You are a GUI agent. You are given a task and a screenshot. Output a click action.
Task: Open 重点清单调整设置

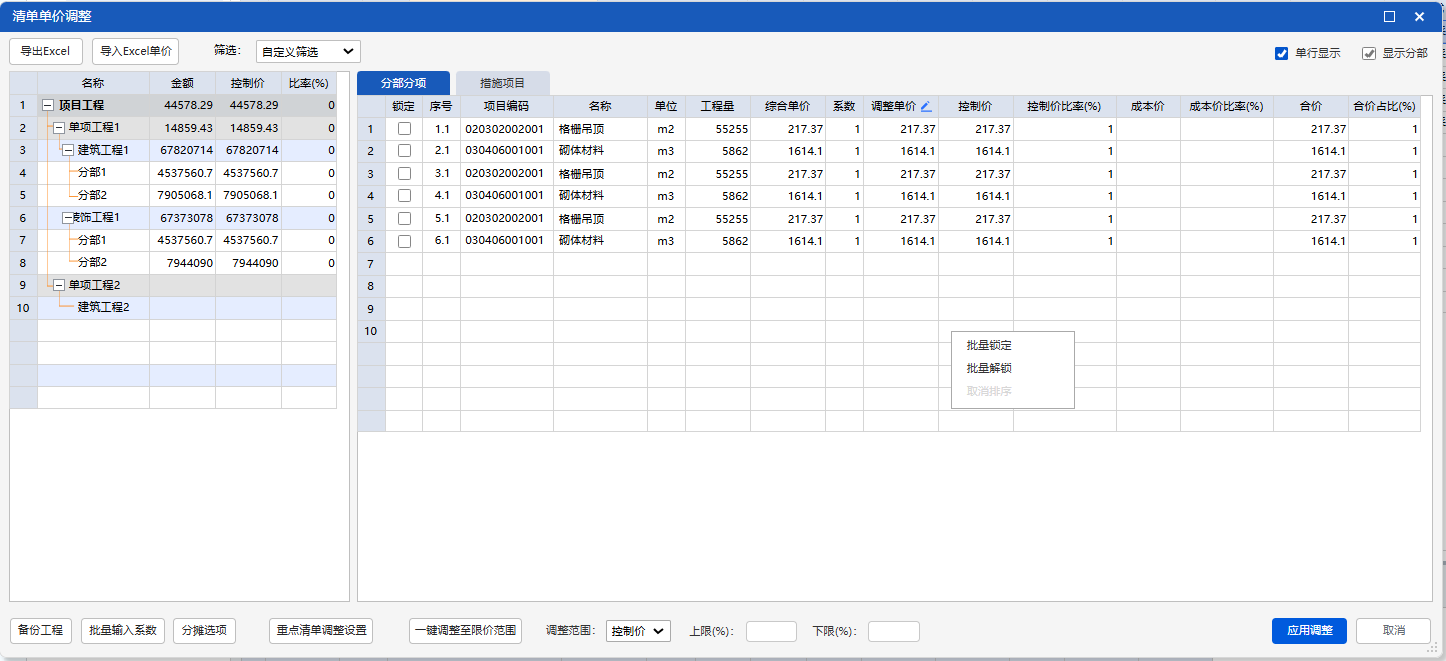click(x=321, y=631)
